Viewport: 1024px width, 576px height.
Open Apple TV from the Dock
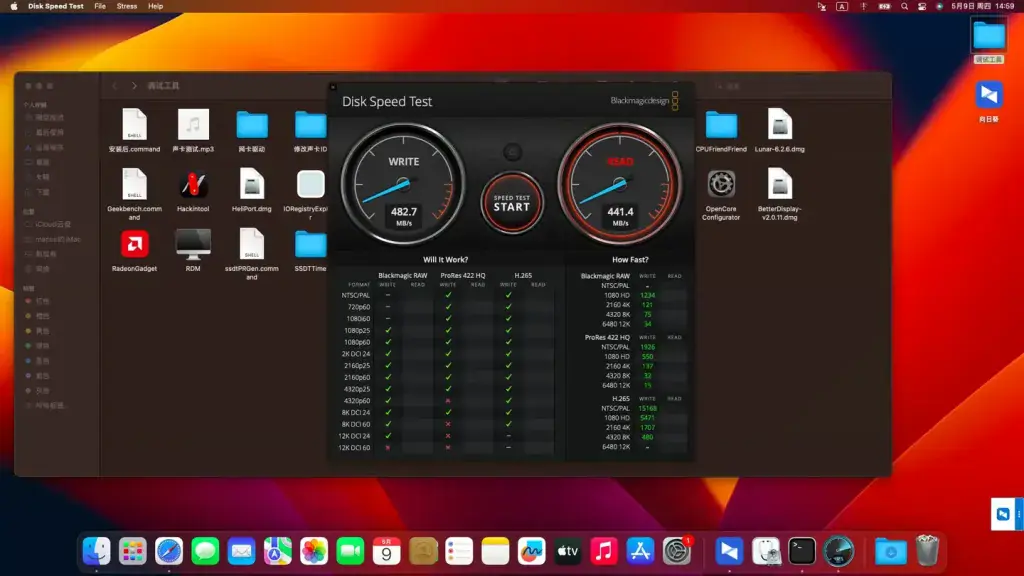point(568,551)
